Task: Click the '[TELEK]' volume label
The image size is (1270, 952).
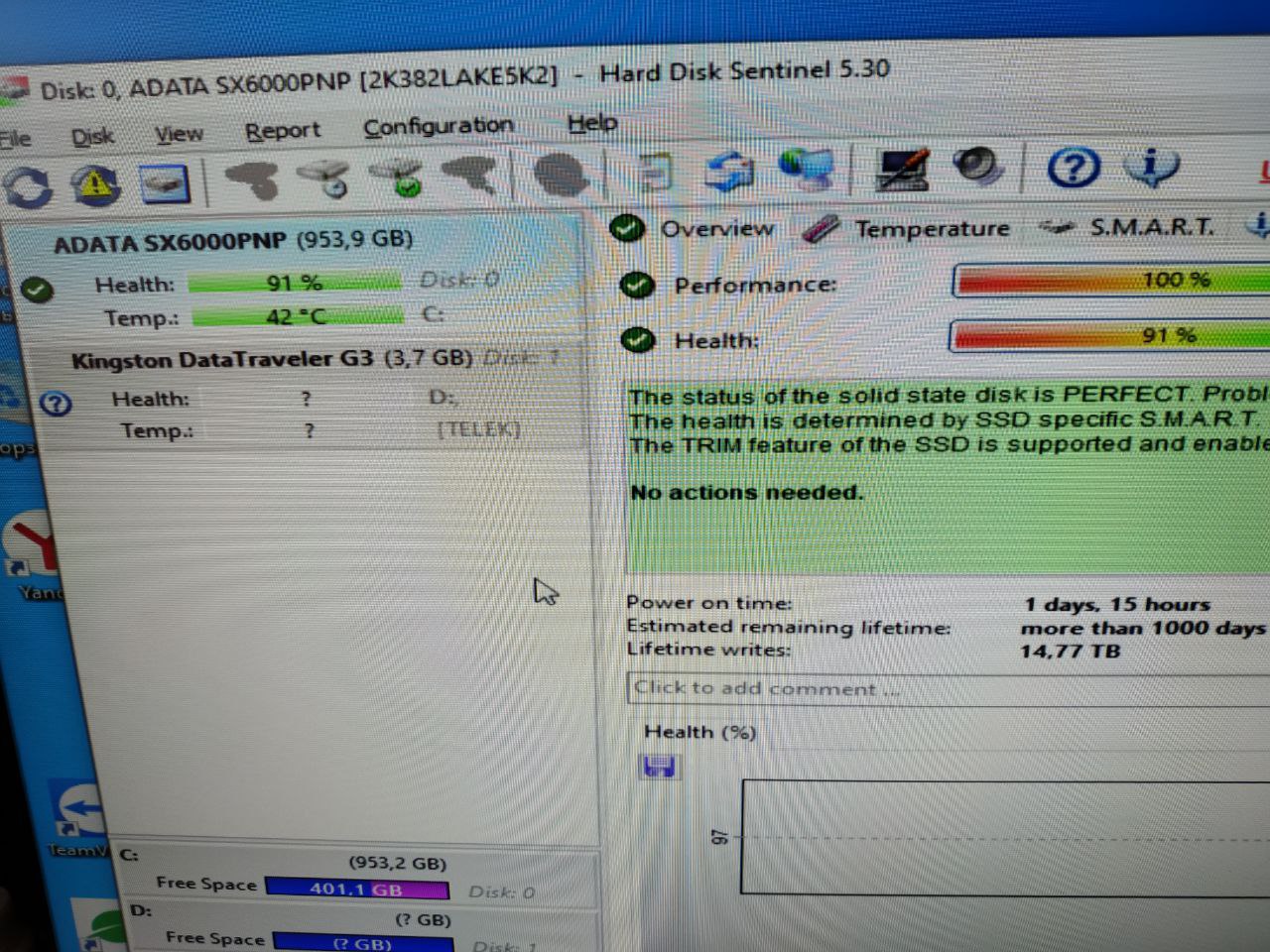Action: pos(479,429)
